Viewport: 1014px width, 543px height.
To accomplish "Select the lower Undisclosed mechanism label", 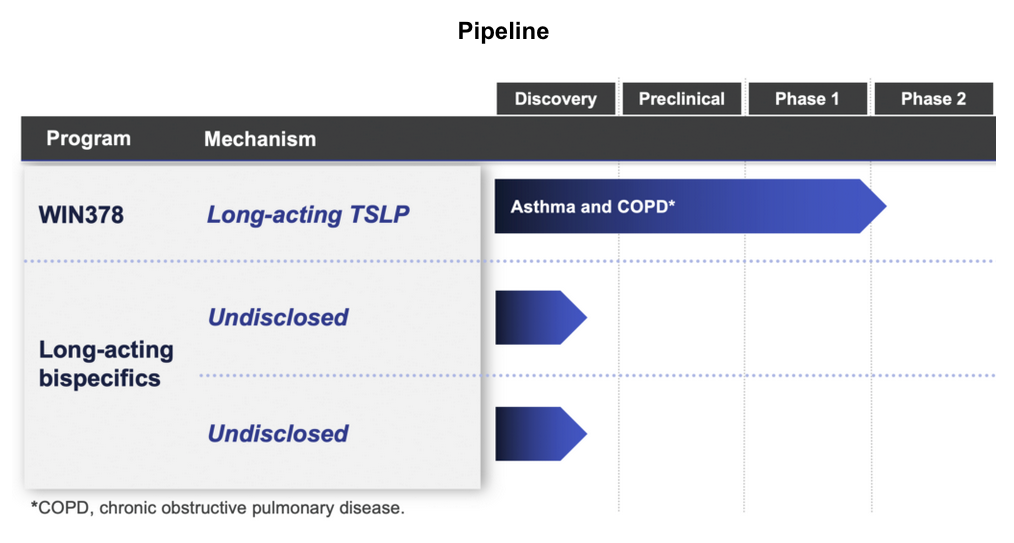I will (x=278, y=433).
